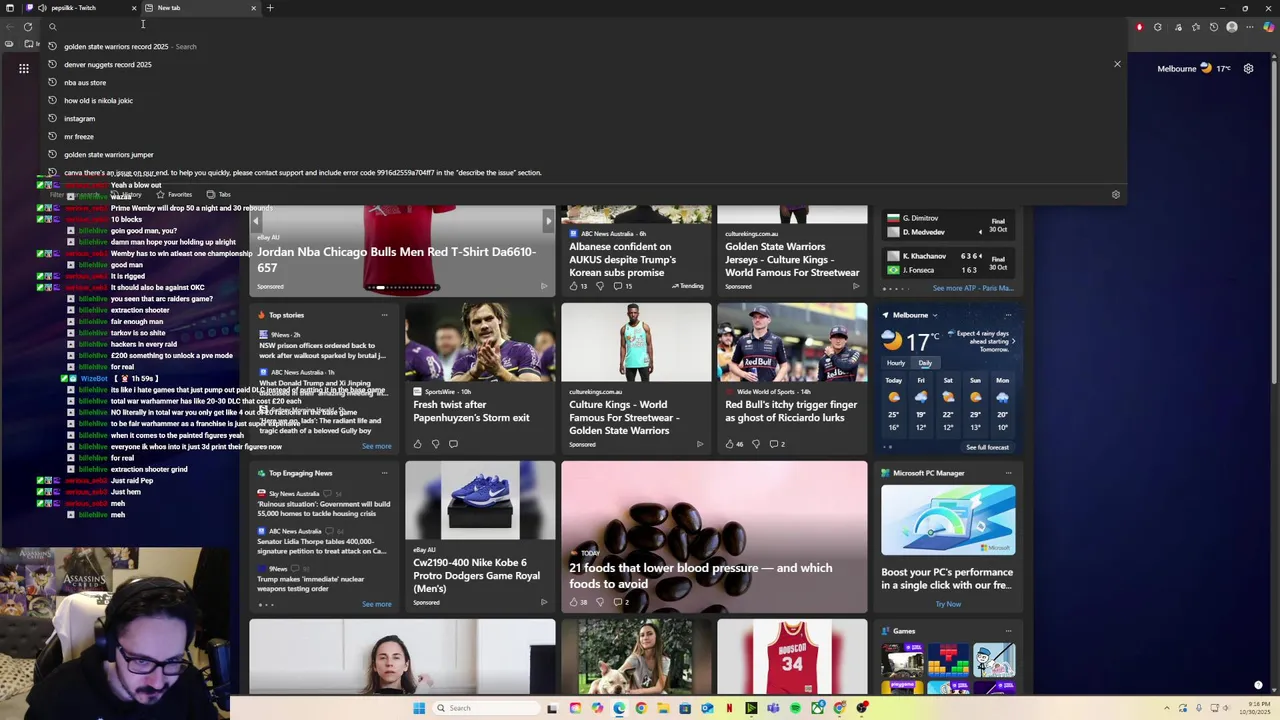Screen dimensions: 1280x720
Task: Filter suggestions by History
Action: [127, 195]
